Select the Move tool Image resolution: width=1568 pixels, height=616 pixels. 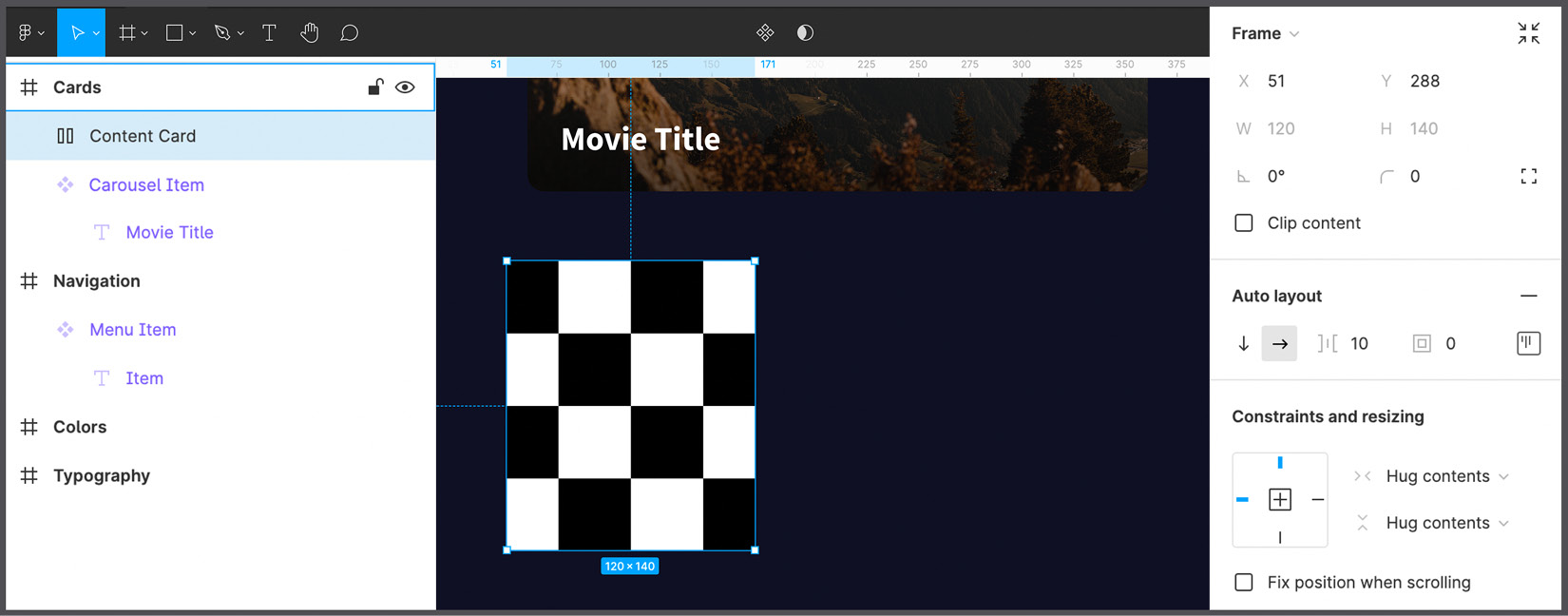(x=77, y=32)
